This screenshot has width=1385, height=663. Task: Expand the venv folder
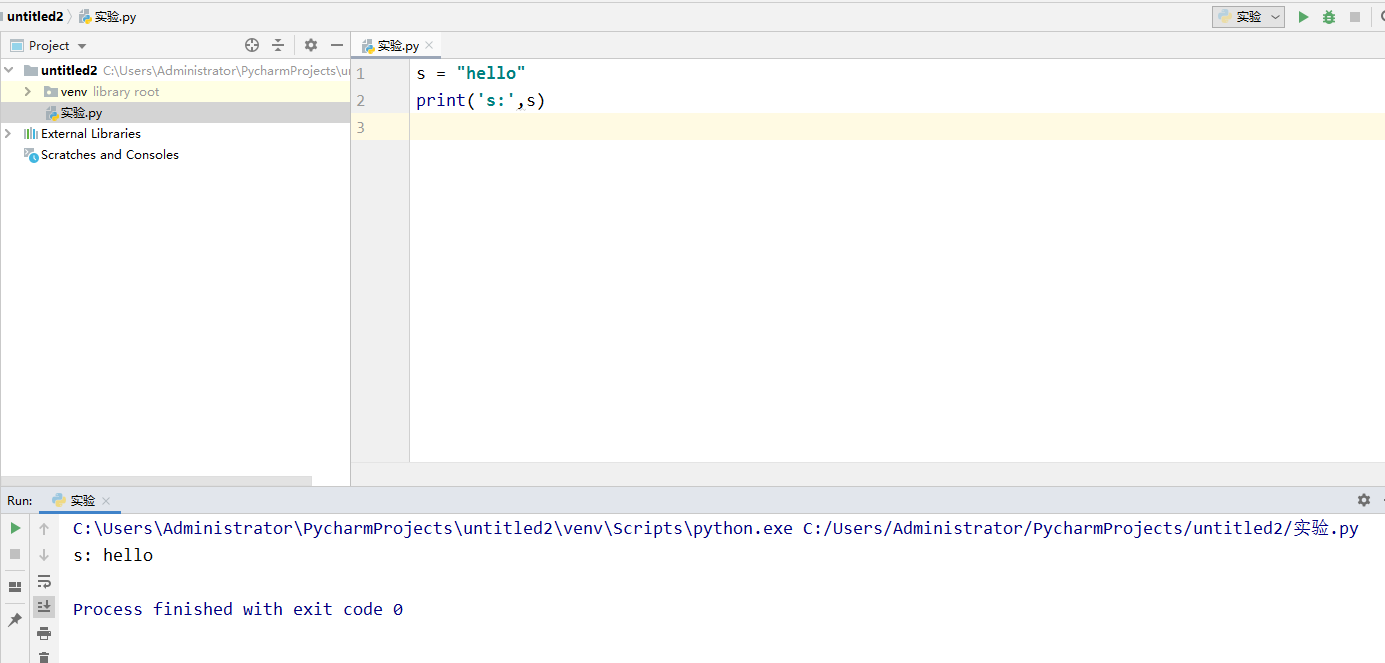(28, 92)
